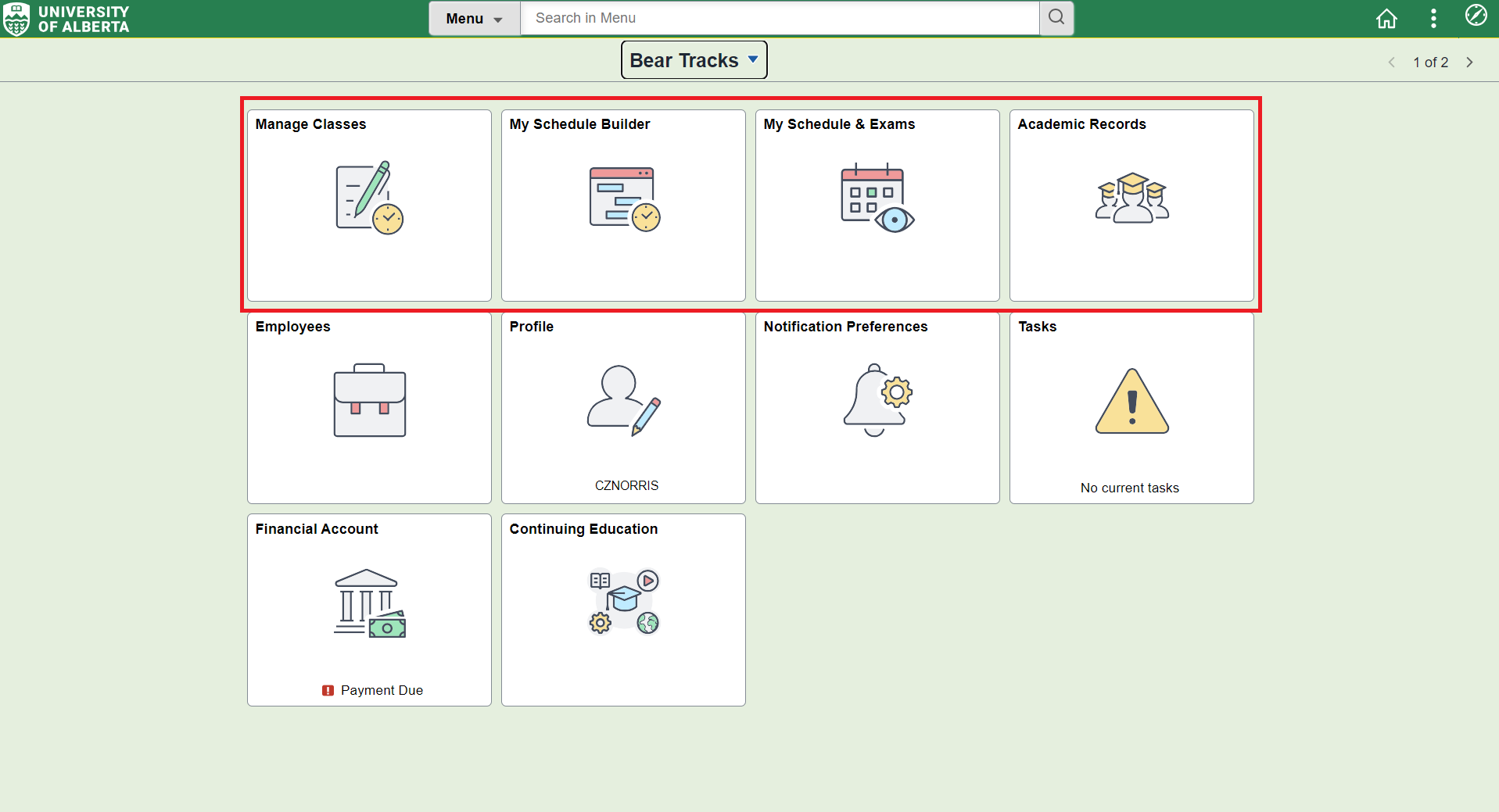1499x812 pixels.
Task: Click the University of Alberta logo
Action: tap(66, 19)
